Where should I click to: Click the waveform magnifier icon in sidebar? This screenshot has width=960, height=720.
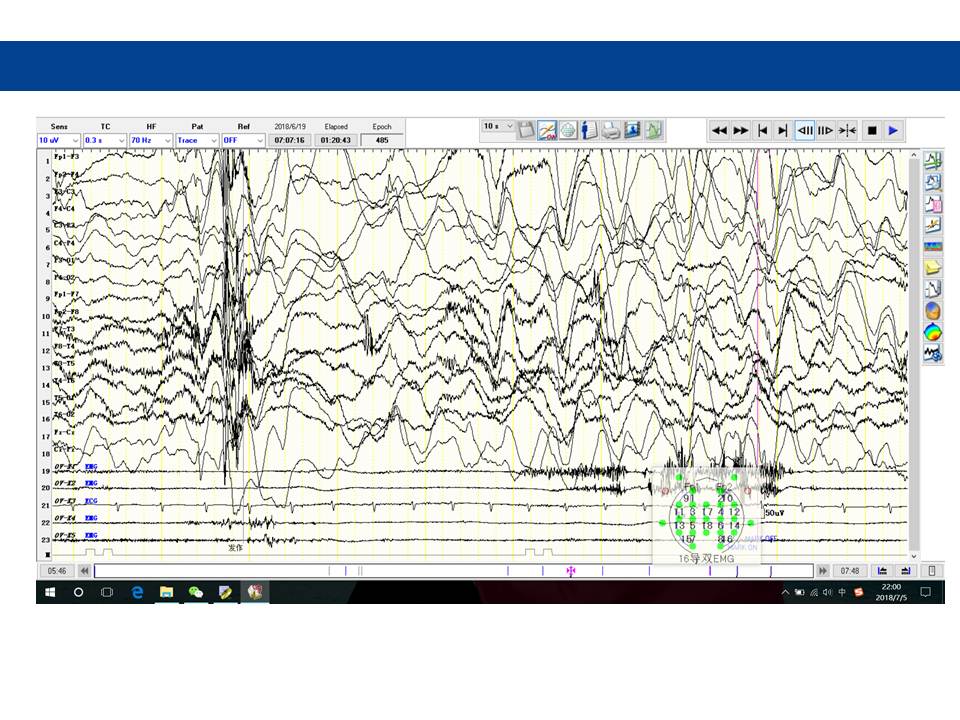point(932,182)
